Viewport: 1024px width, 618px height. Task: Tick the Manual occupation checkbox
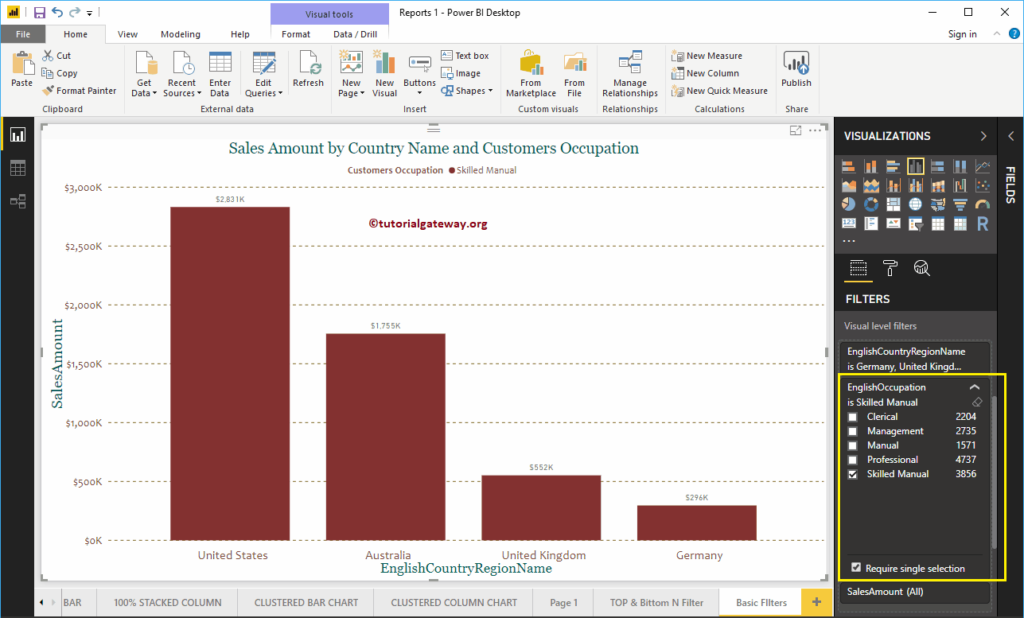tap(852, 446)
